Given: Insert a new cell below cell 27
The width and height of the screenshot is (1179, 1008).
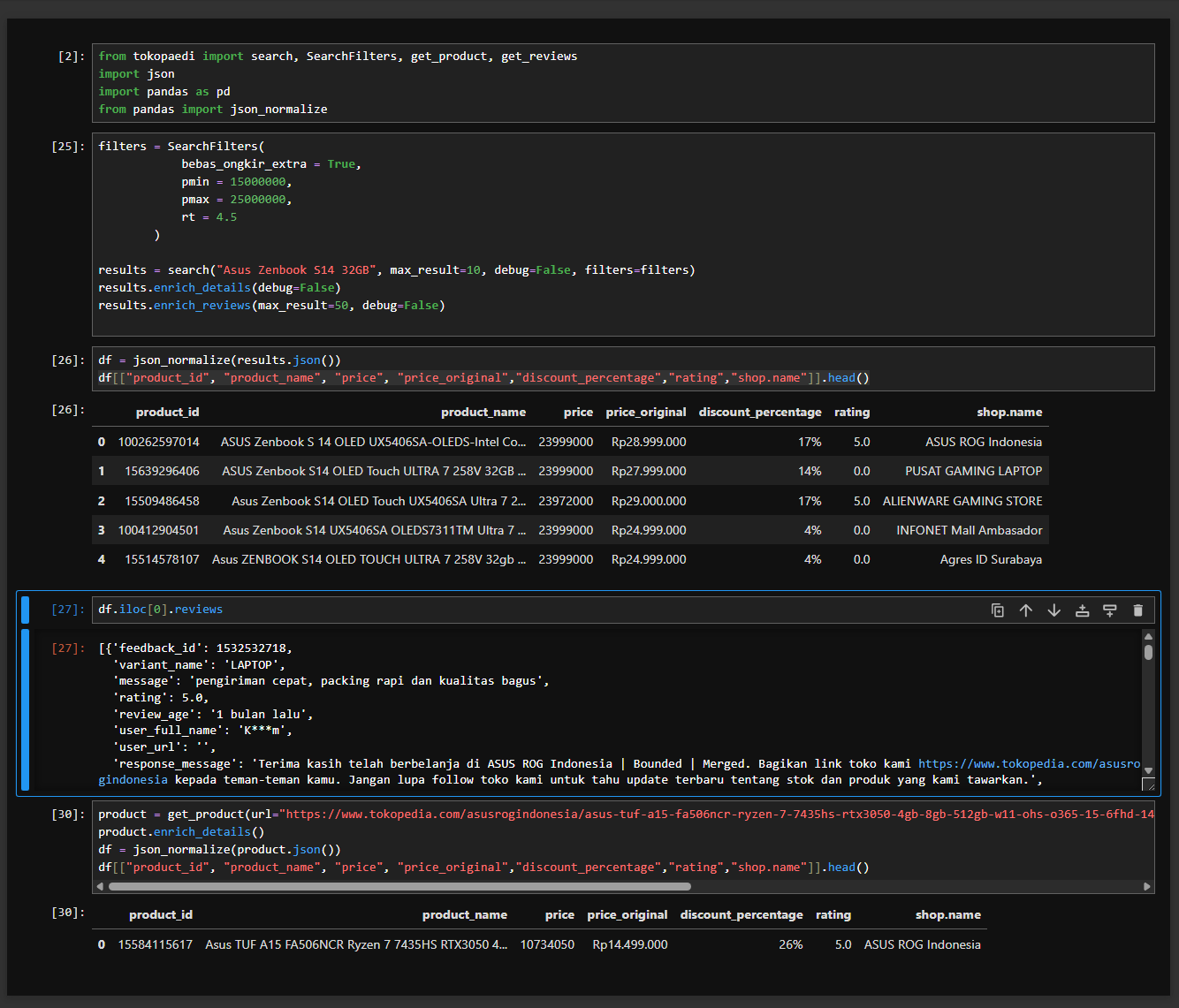Looking at the screenshot, I should [x=1110, y=610].
